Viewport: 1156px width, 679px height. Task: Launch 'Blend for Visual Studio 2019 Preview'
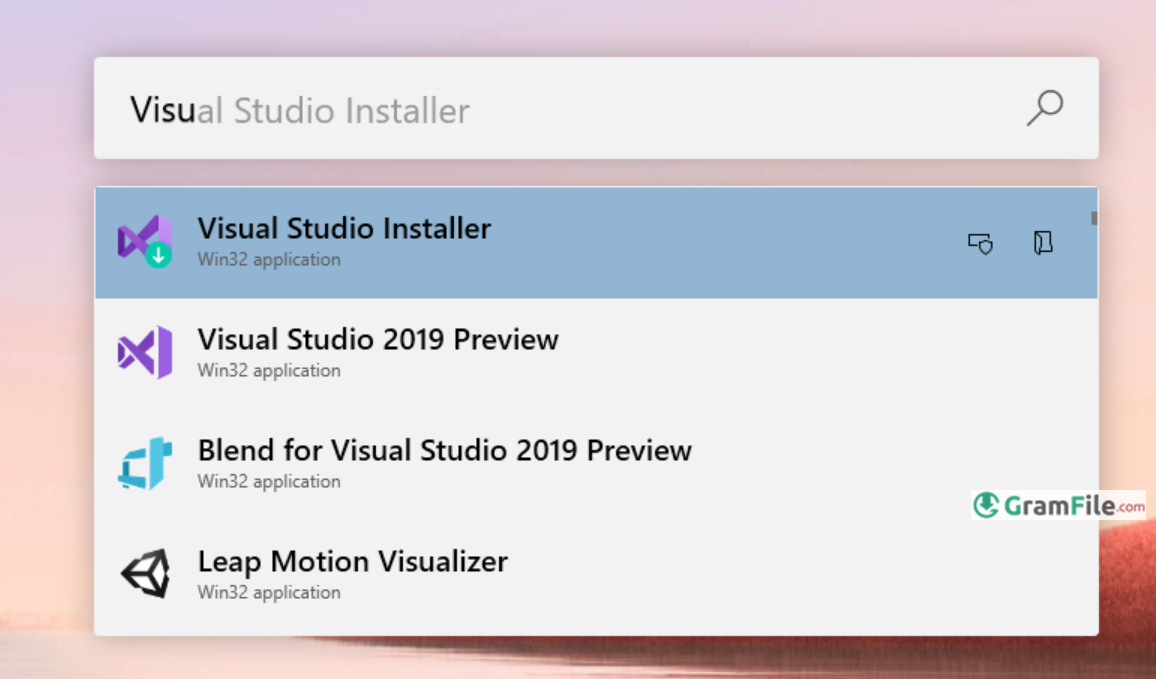tap(596, 464)
